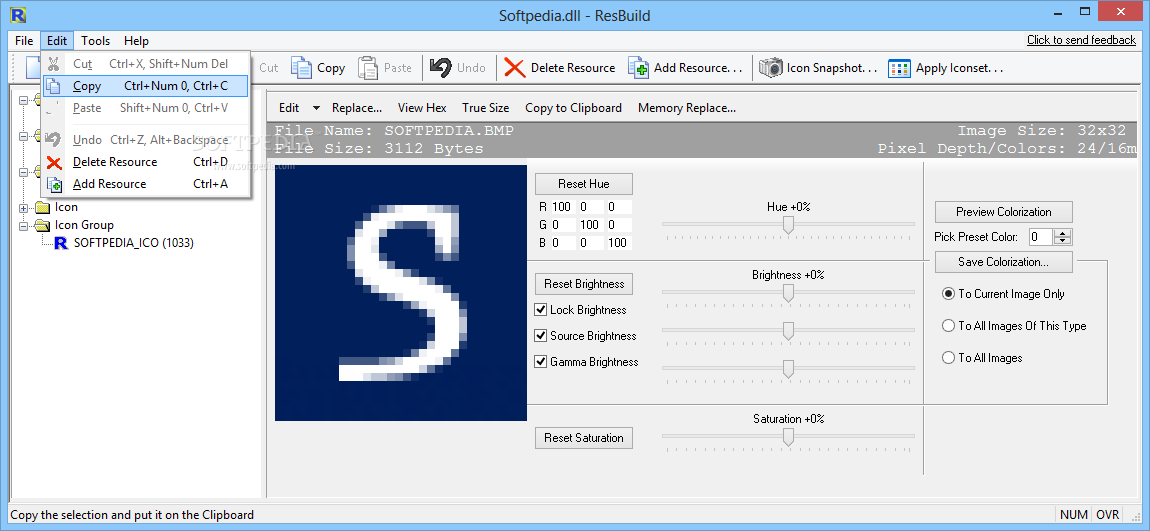
Task: Click the Apply Iconset grid icon
Action: (899, 68)
